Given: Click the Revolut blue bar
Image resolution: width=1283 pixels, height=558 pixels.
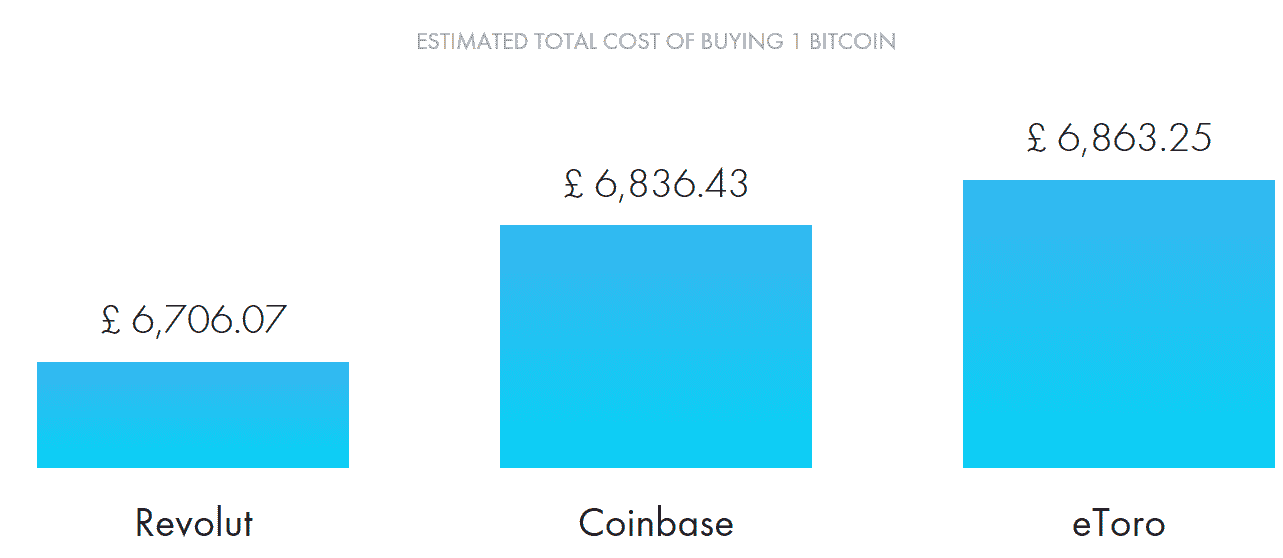Looking at the screenshot, I should click(x=193, y=415).
